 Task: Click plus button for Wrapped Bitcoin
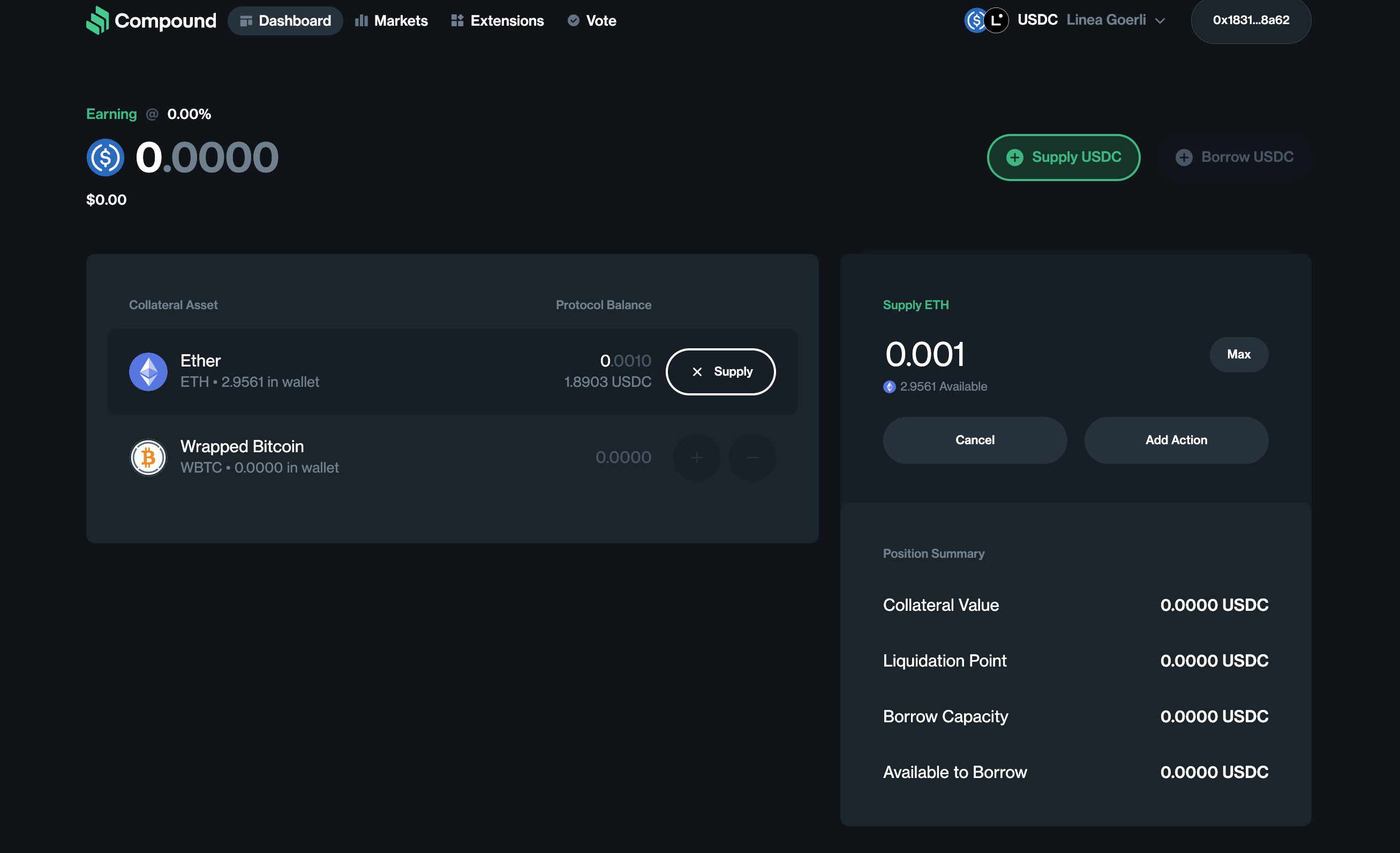point(696,458)
